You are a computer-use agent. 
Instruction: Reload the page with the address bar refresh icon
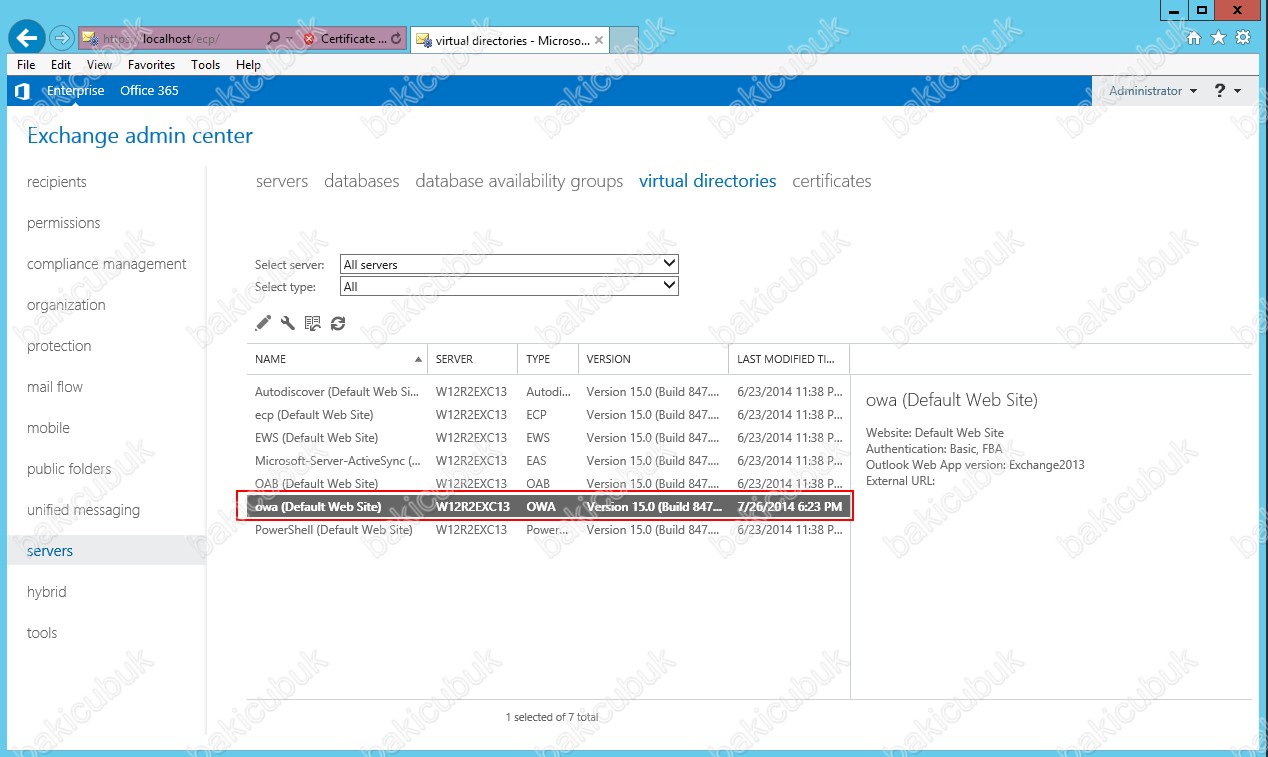[x=396, y=39]
